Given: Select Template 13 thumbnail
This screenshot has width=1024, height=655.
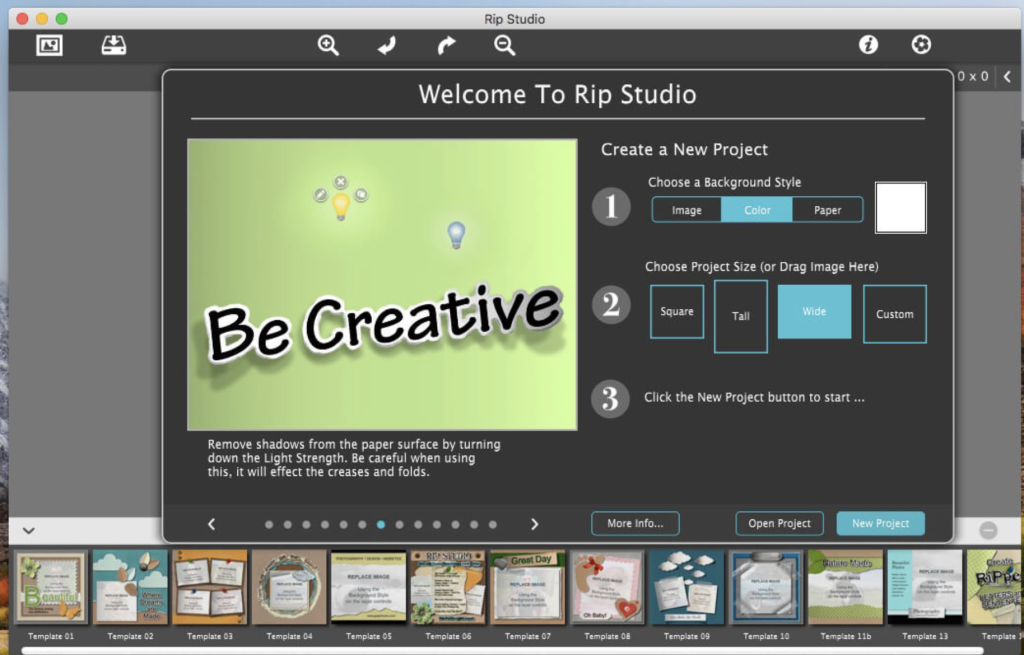Looking at the screenshot, I should [925, 588].
